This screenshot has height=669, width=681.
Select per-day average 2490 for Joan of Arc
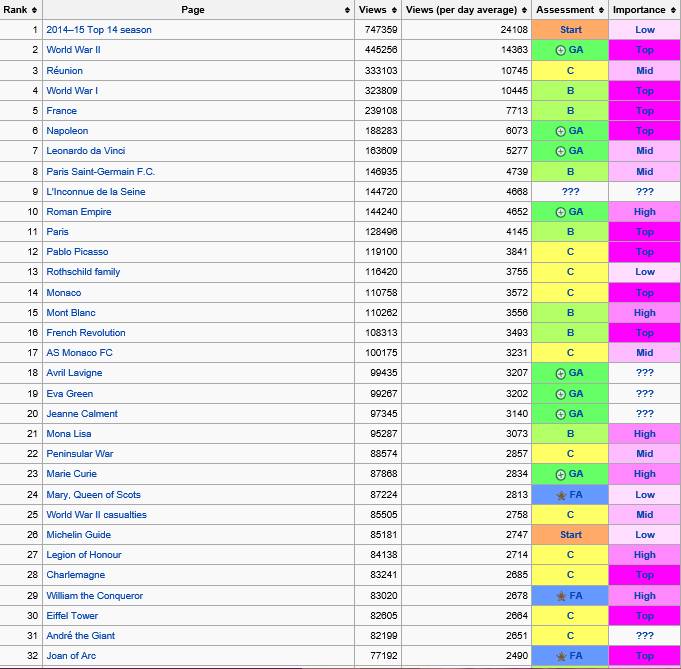point(517,656)
